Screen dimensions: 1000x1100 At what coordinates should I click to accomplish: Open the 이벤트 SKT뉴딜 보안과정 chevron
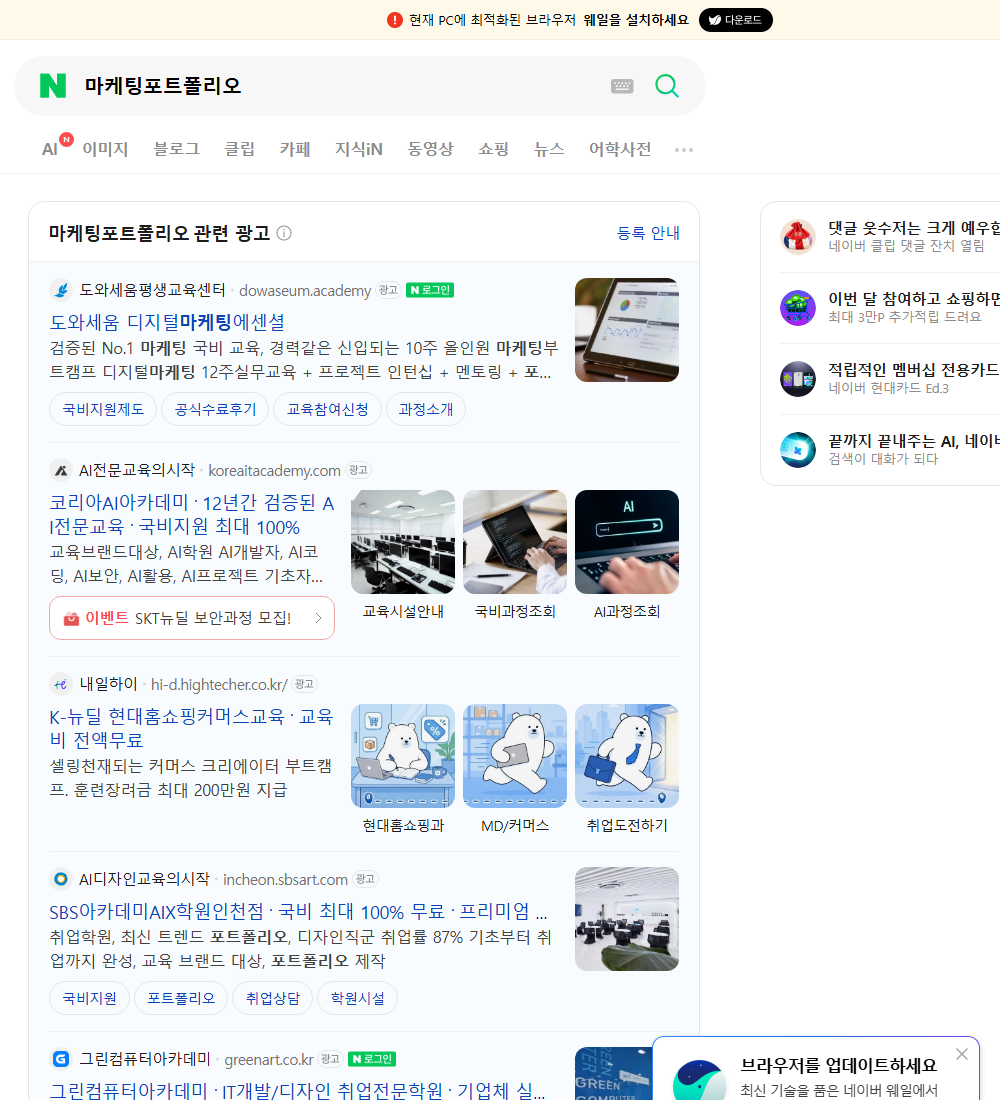[x=318, y=618]
